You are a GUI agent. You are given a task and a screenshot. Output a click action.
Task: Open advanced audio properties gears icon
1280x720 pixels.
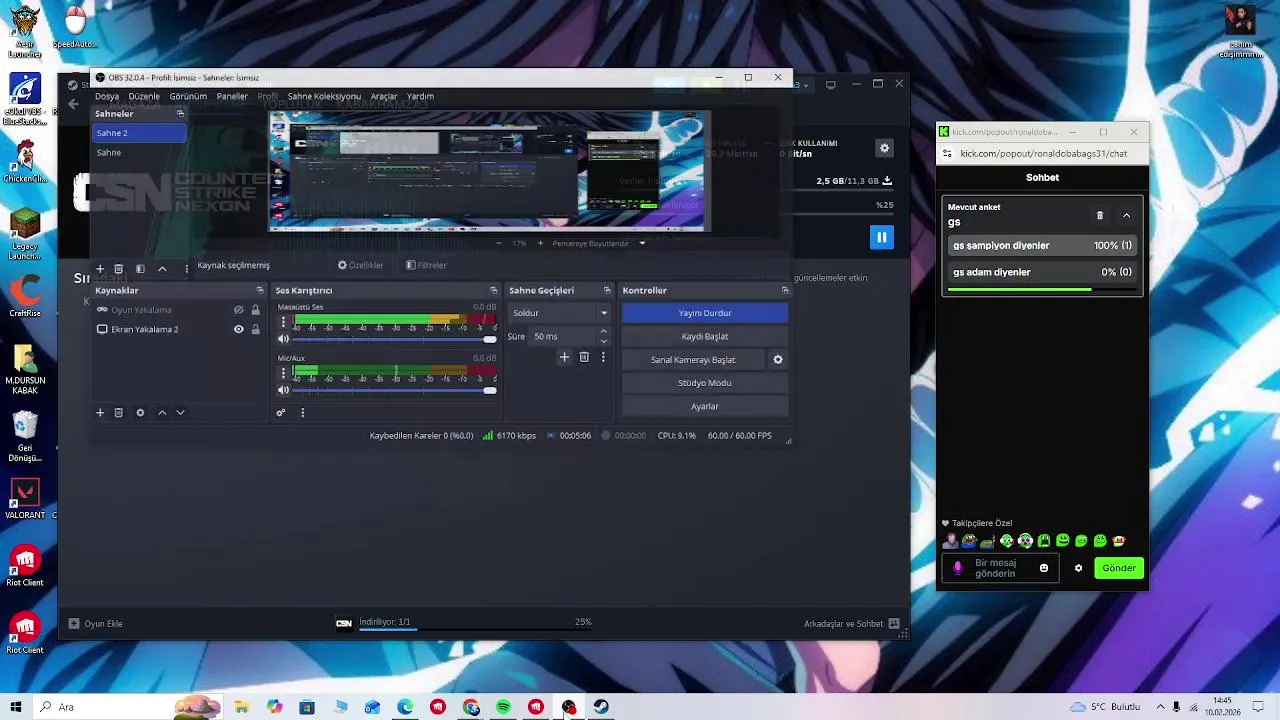click(x=281, y=412)
